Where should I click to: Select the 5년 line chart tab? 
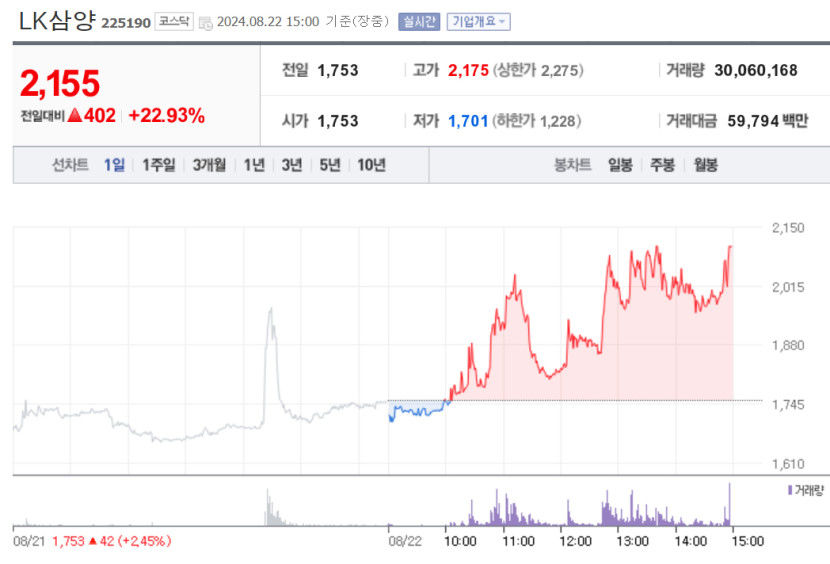[x=330, y=165]
